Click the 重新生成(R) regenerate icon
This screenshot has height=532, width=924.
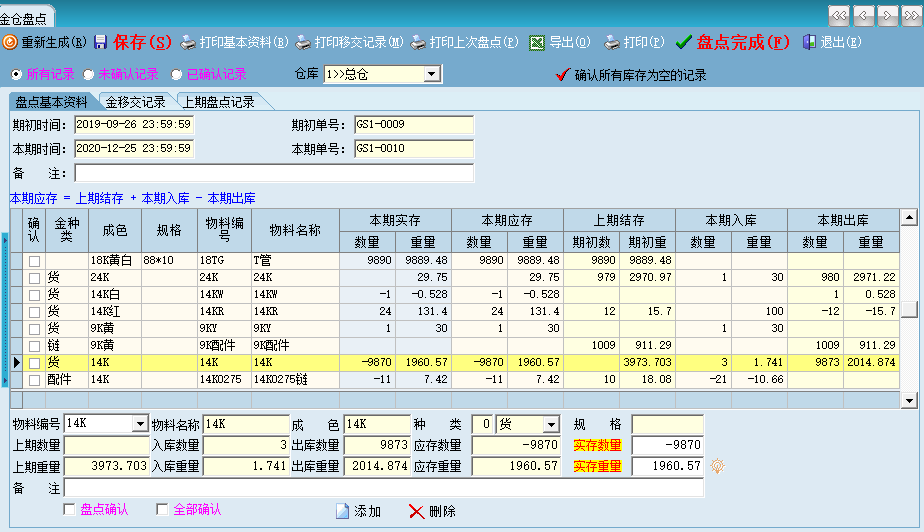pyautogui.click(x=9, y=42)
